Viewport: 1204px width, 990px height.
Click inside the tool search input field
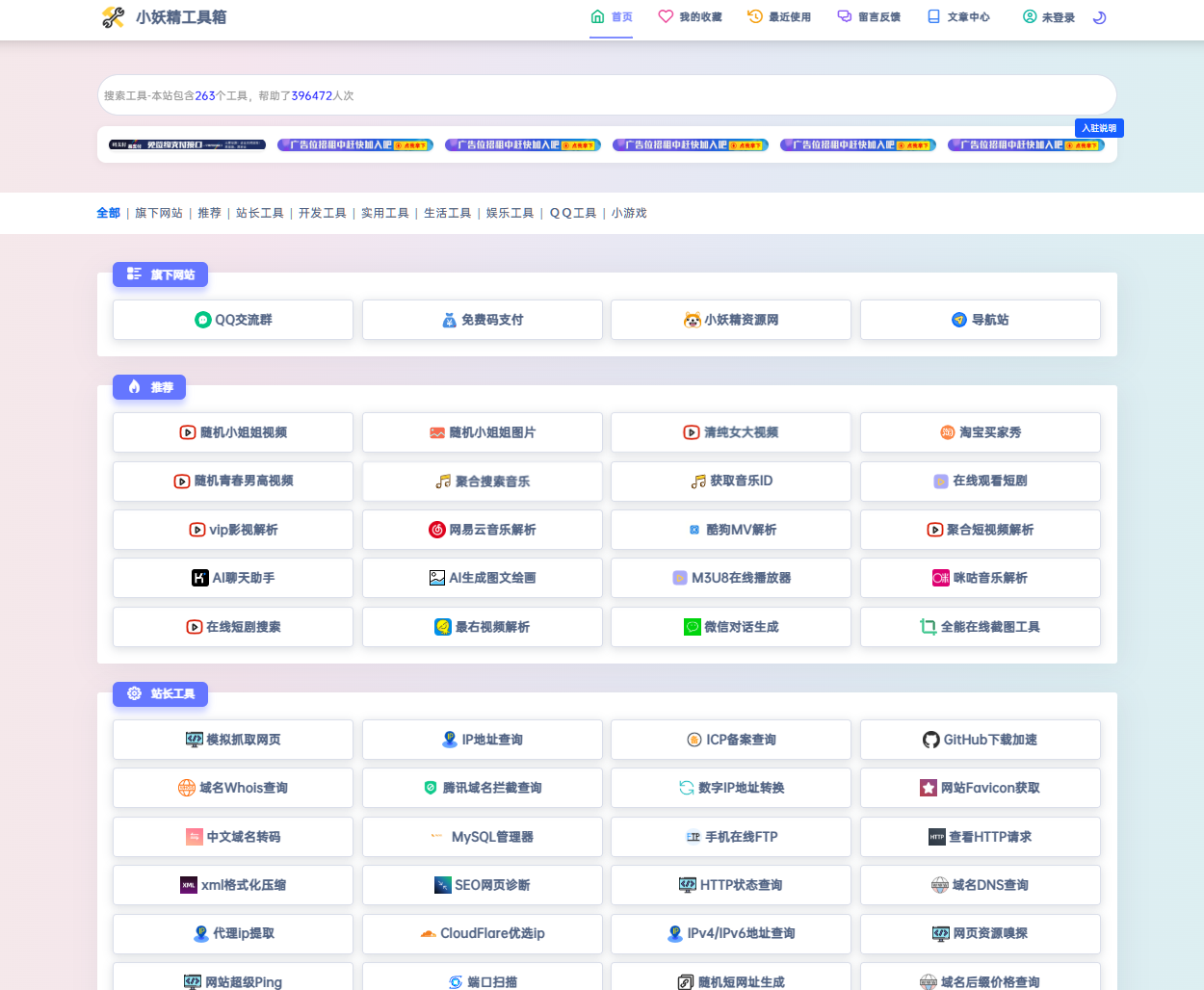coord(607,94)
